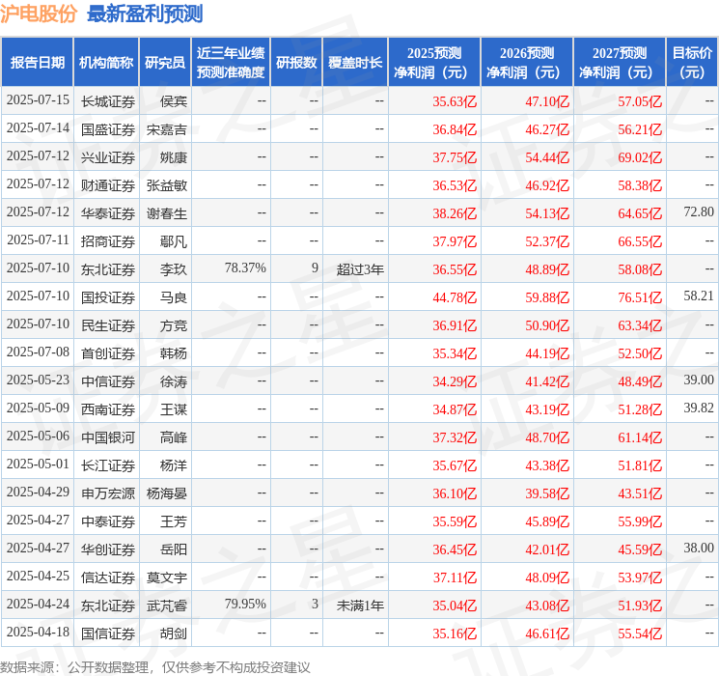Click the date 2025-07-08
Viewport: 719px width, 676px height.
(x=38, y=352)
